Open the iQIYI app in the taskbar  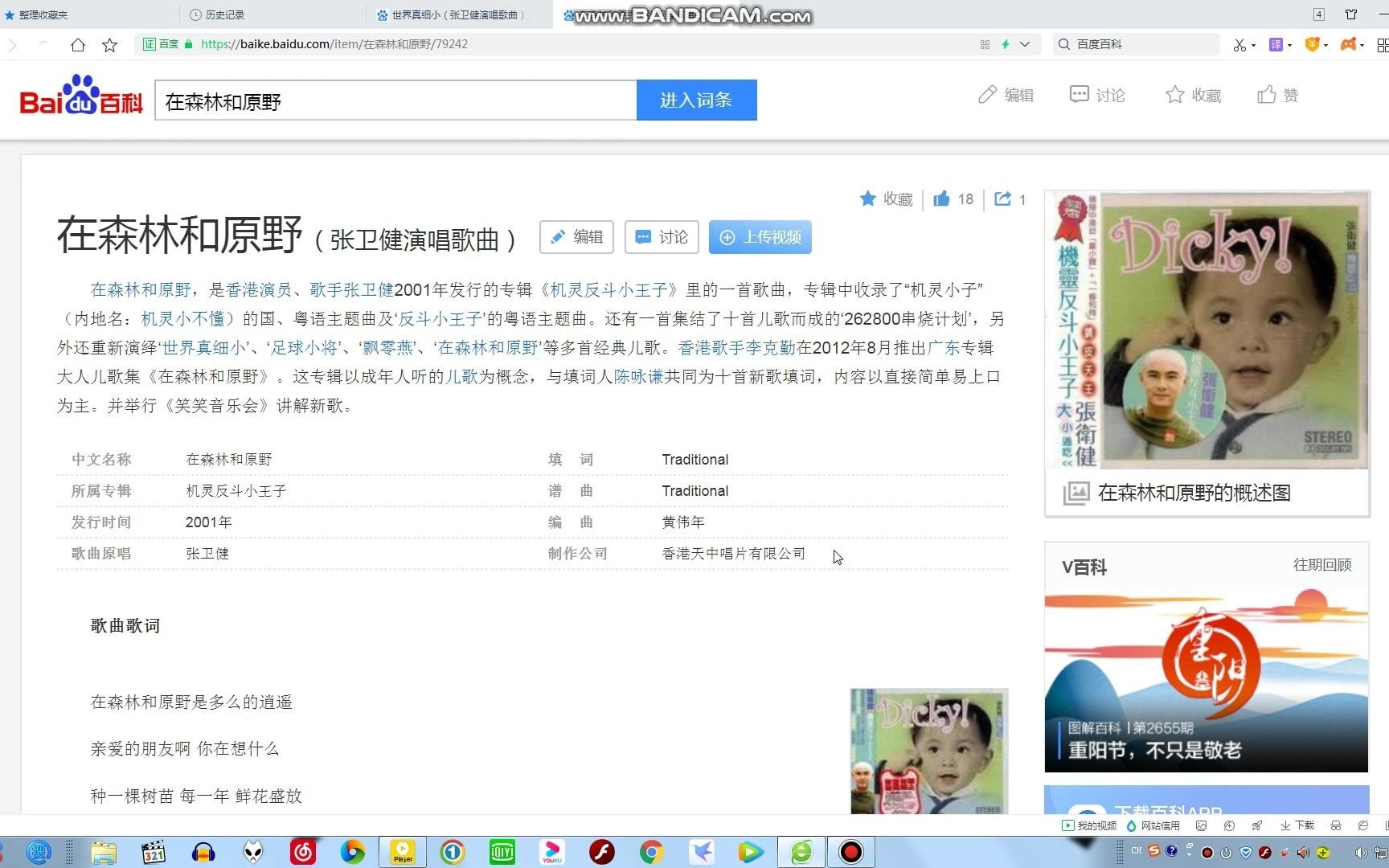coord(502,852)
